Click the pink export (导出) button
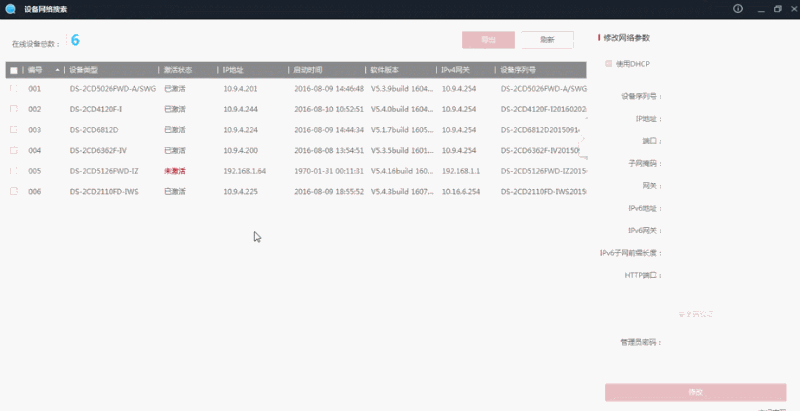This screenshot has width=800, height=411. coord(488,40)
